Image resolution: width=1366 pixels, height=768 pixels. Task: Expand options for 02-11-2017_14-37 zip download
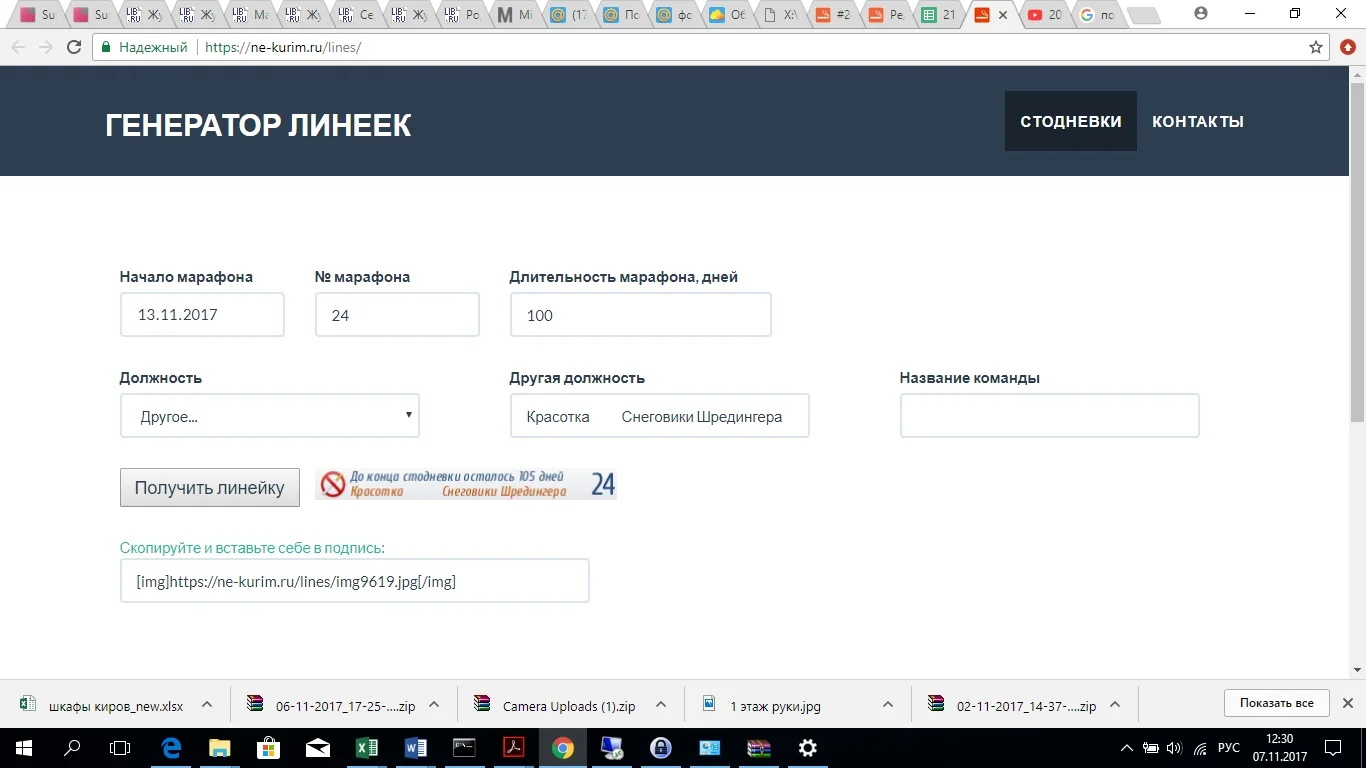(x=1115, y=704)
